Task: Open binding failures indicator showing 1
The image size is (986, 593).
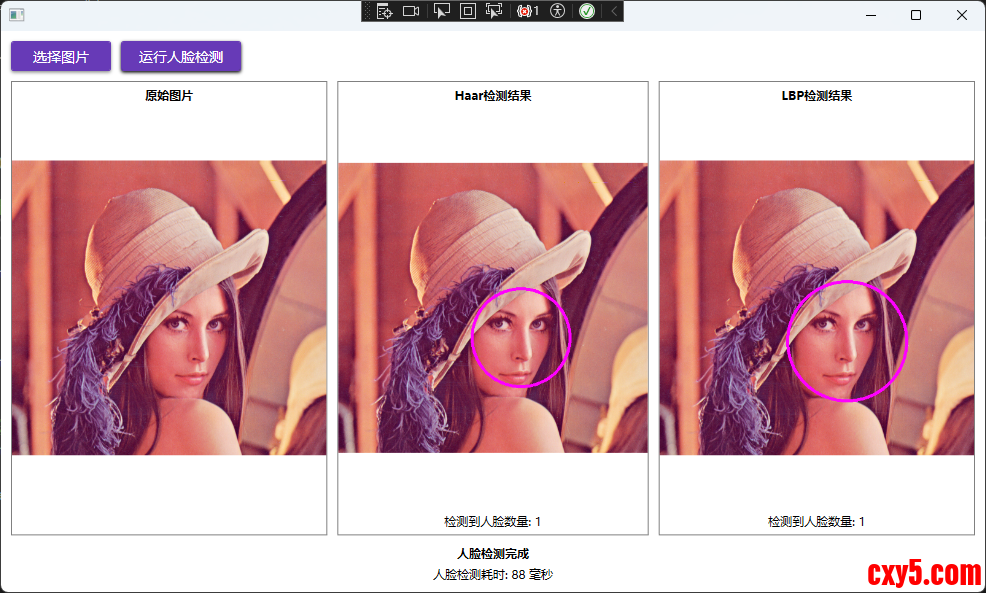Action: point(528,11)
